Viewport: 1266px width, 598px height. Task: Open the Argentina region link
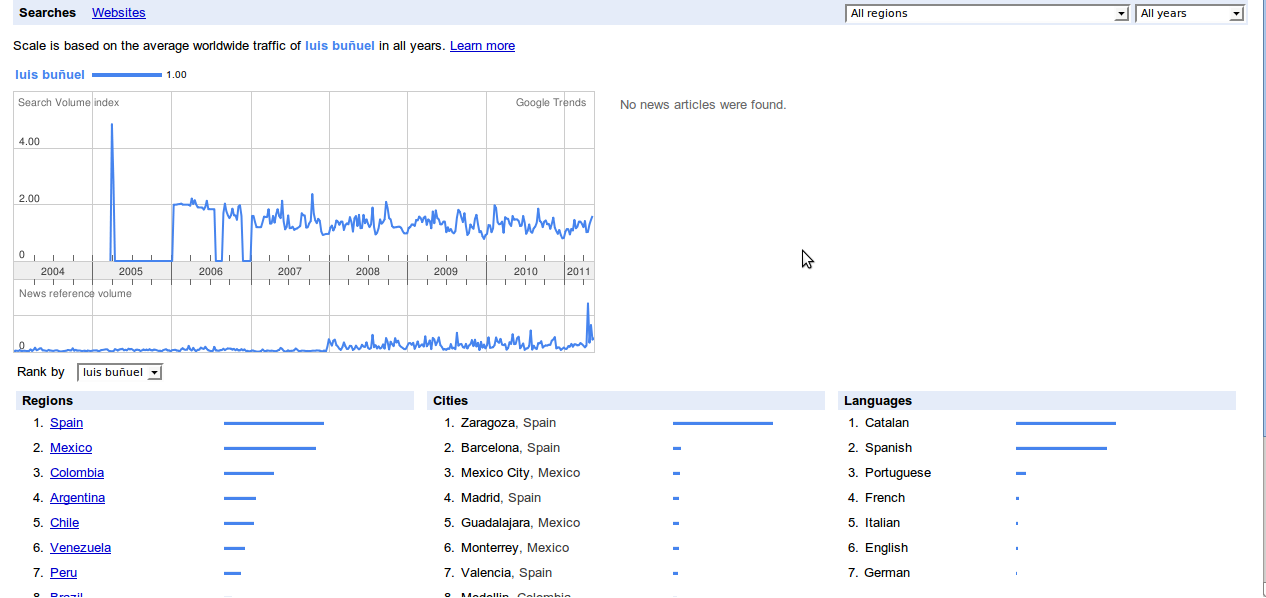tap(77, 498)
